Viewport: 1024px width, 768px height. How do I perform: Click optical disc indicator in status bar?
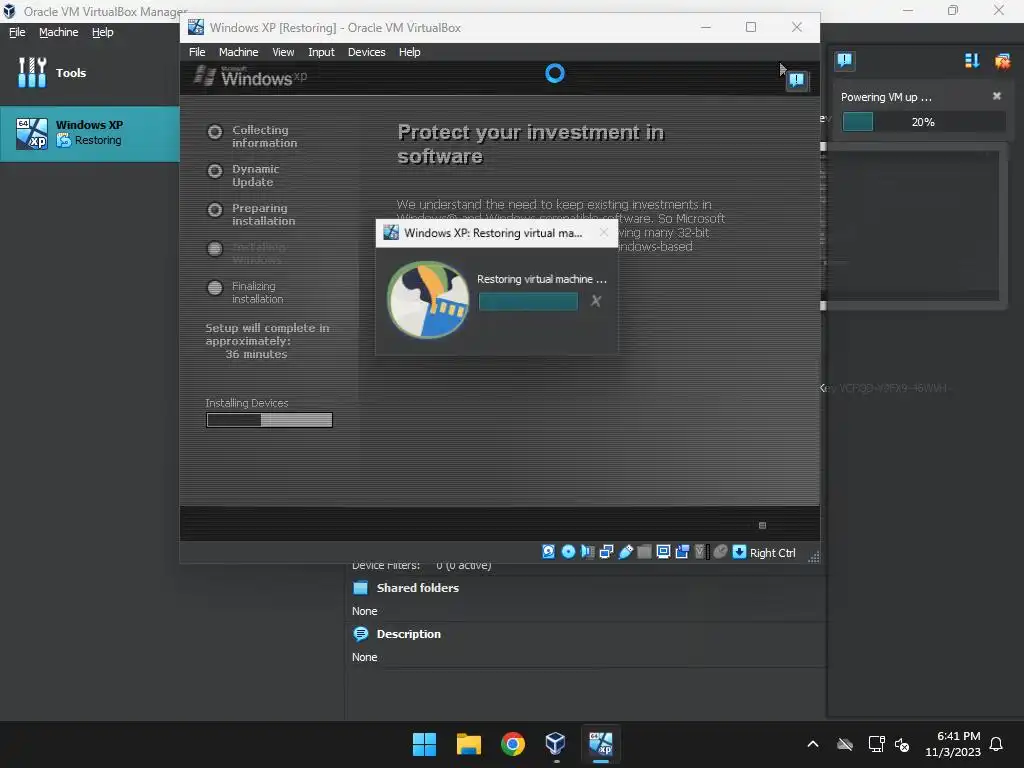click(568, 552)
